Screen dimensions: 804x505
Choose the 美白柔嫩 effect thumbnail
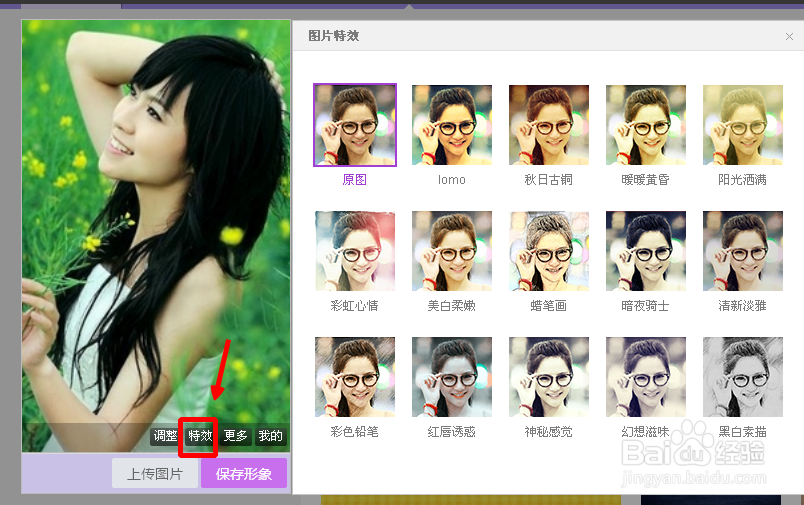tap(452, 251)
